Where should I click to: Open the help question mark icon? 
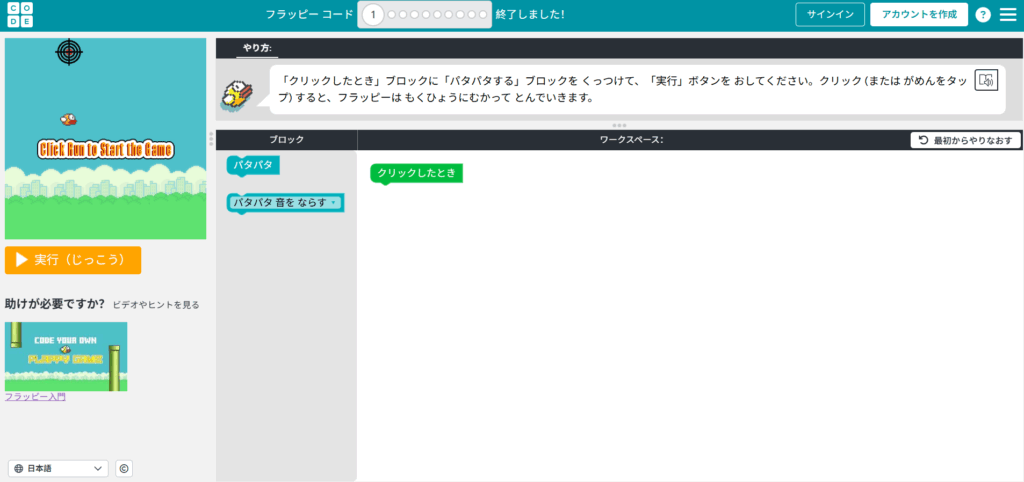click(x=983, y=14)
